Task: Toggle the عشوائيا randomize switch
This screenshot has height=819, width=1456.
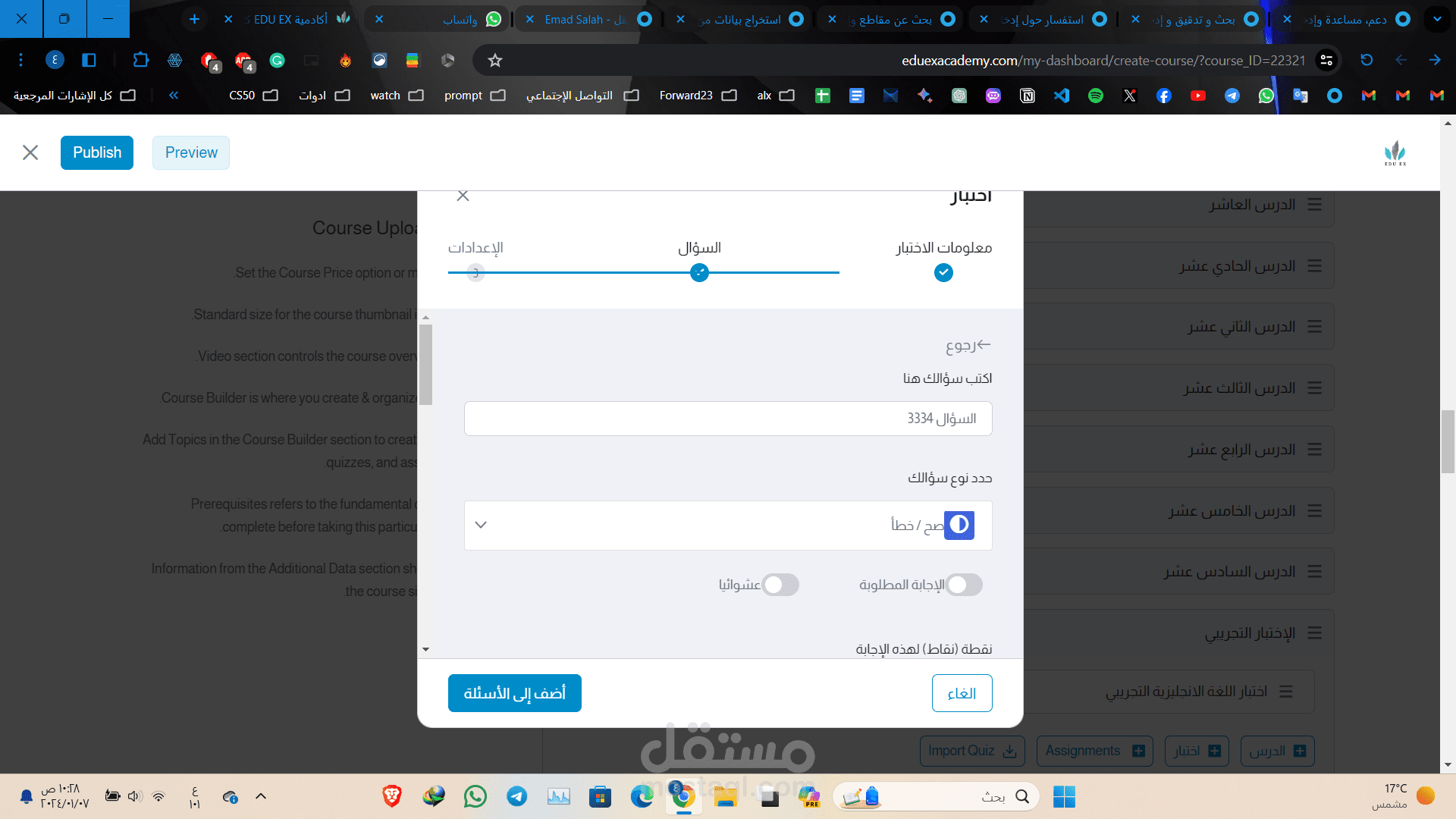Action: (780, 585)
